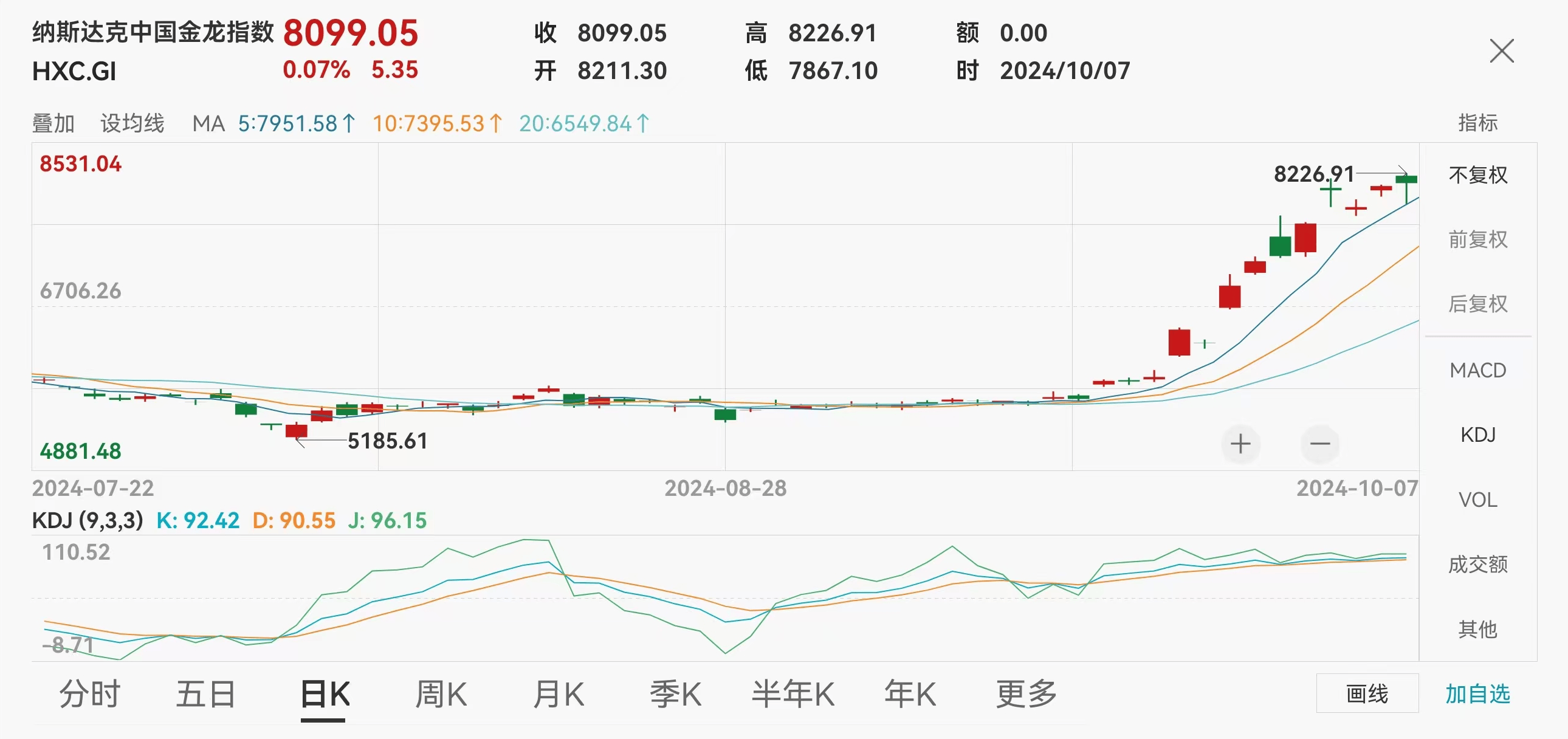Zoom in on chart with plus icon
Image resolution: width=1568 pixels, height=739 pixels.
[x=1242, y=444]
